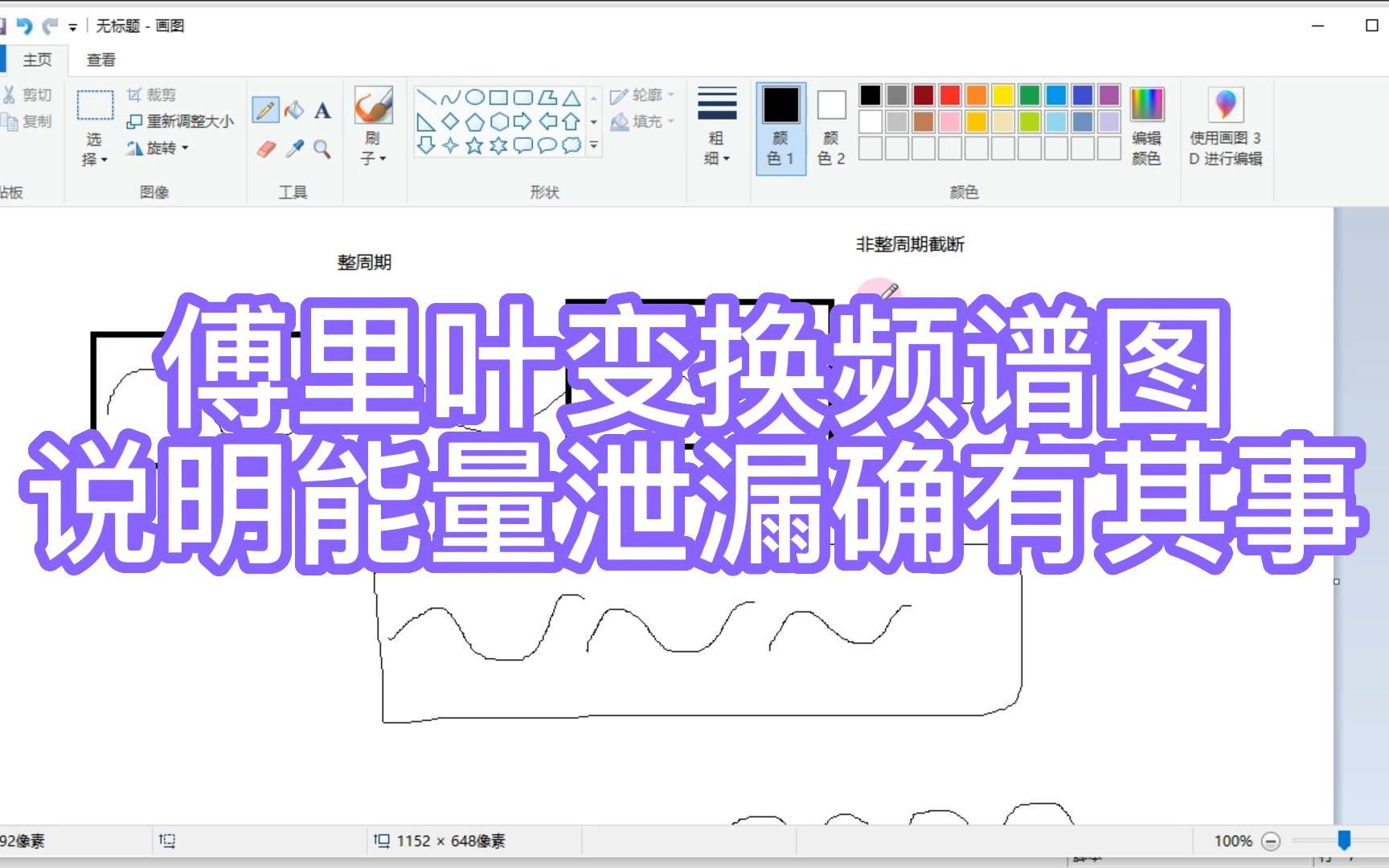
Task: Choose the pink color swatch
Action: coord(950,121)
